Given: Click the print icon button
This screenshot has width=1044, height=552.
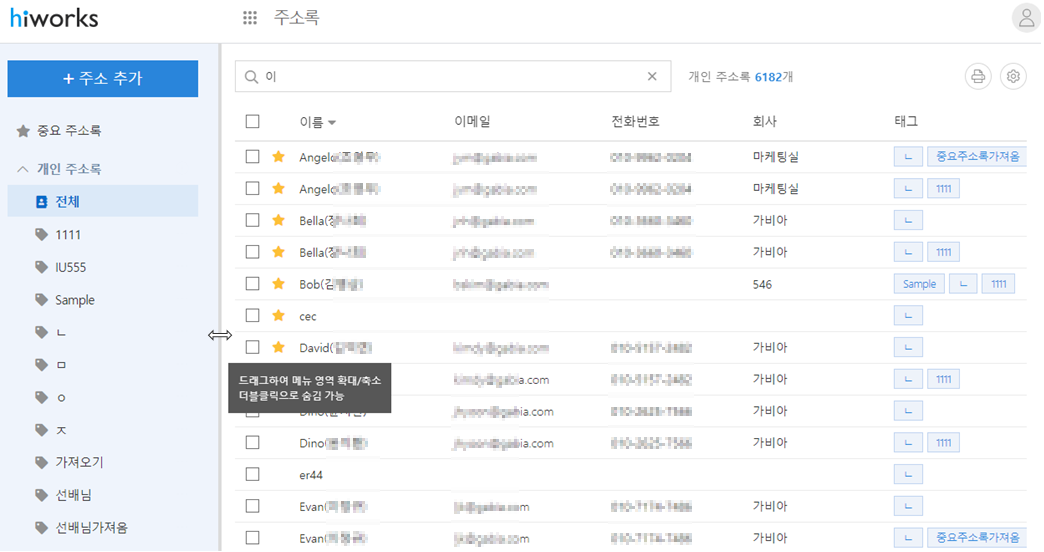Looking at the screenshot, I should tap(977, 76).
